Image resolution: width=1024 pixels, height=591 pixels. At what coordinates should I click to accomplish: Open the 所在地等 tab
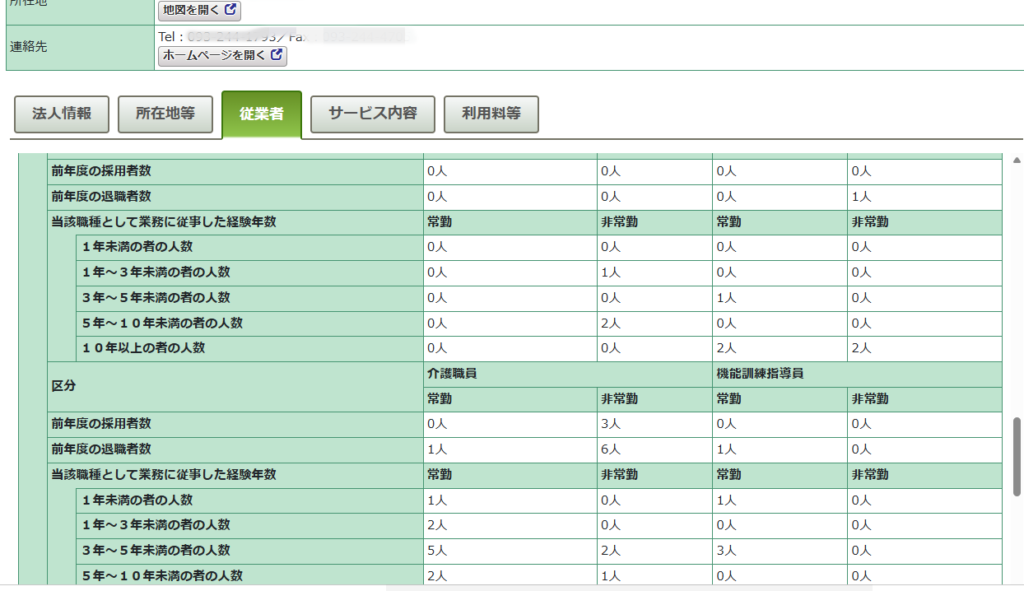pyautogui.click(x=165, y=114)
